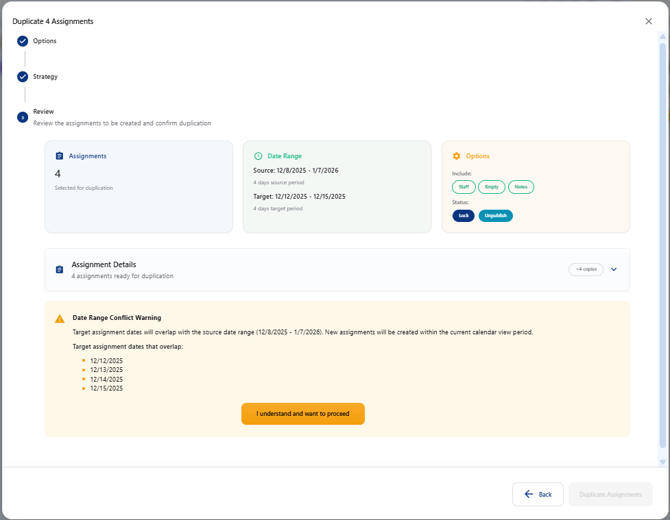The height and width of the screenshot is (520, 670).
Task: Click the Options step checkmark icon
Action: click(23, 41)
